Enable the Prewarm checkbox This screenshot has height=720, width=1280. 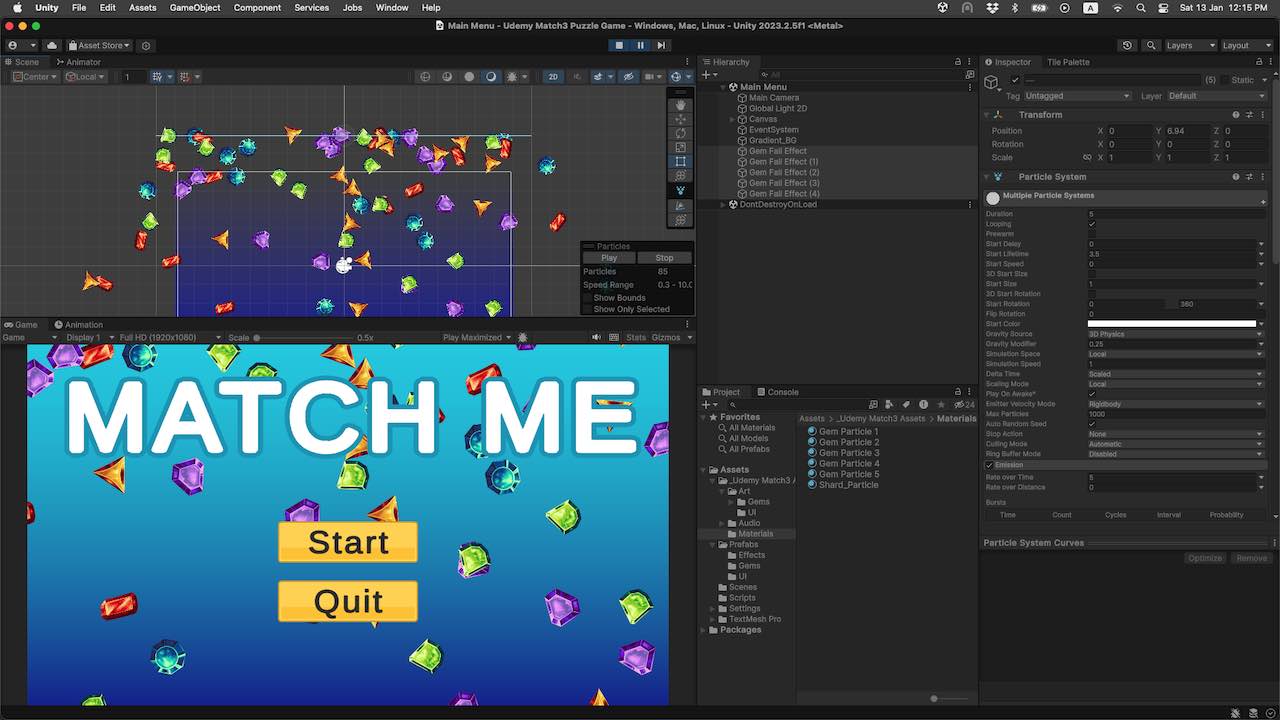click(1092, 234)
